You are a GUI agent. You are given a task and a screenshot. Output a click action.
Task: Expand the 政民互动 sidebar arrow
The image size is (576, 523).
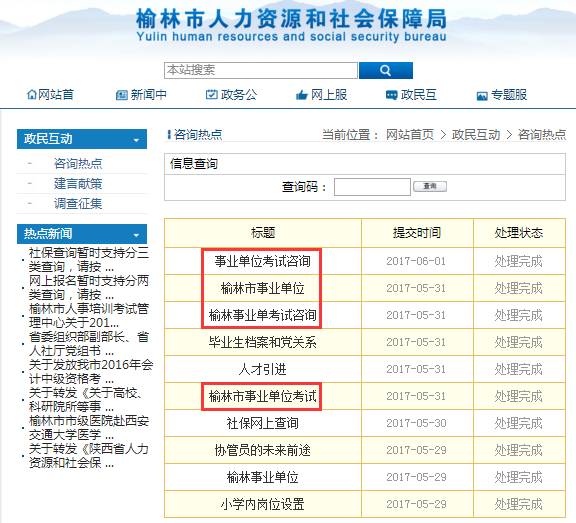pyautogui.click(x=136, y=140)
